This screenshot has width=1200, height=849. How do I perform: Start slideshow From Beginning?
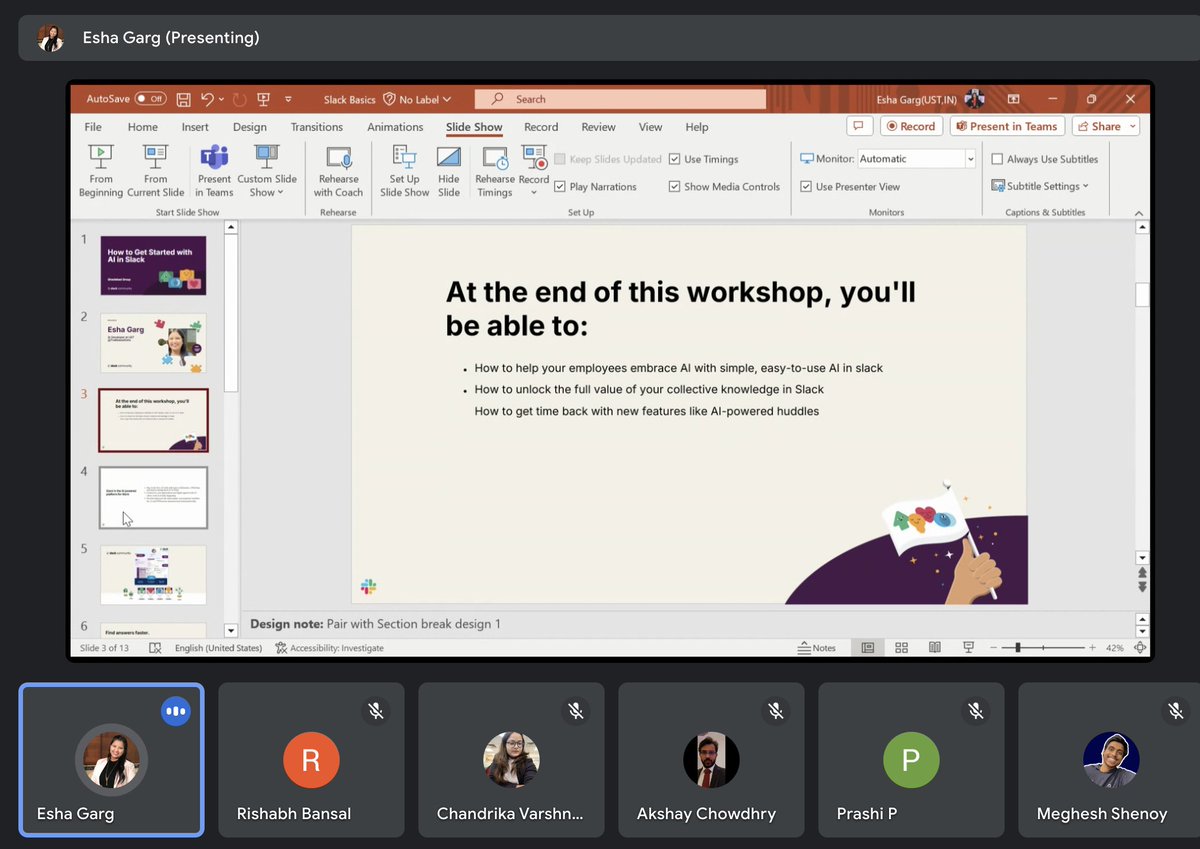tap(100, 171)
